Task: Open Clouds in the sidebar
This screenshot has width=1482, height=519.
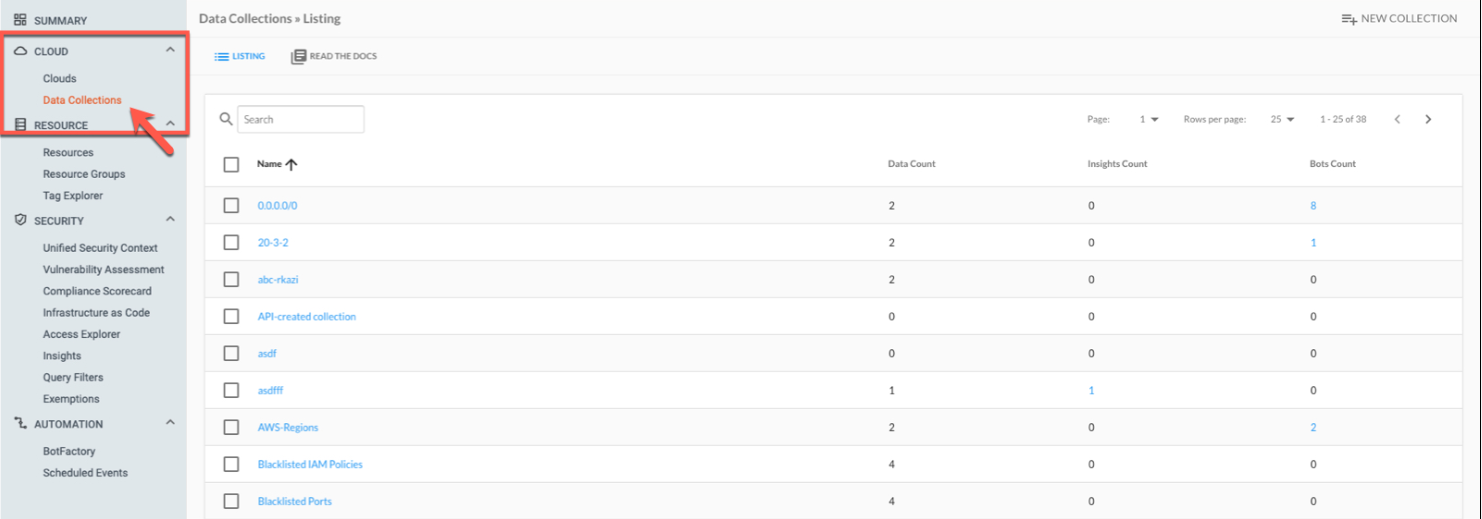Action: (59, 78)
